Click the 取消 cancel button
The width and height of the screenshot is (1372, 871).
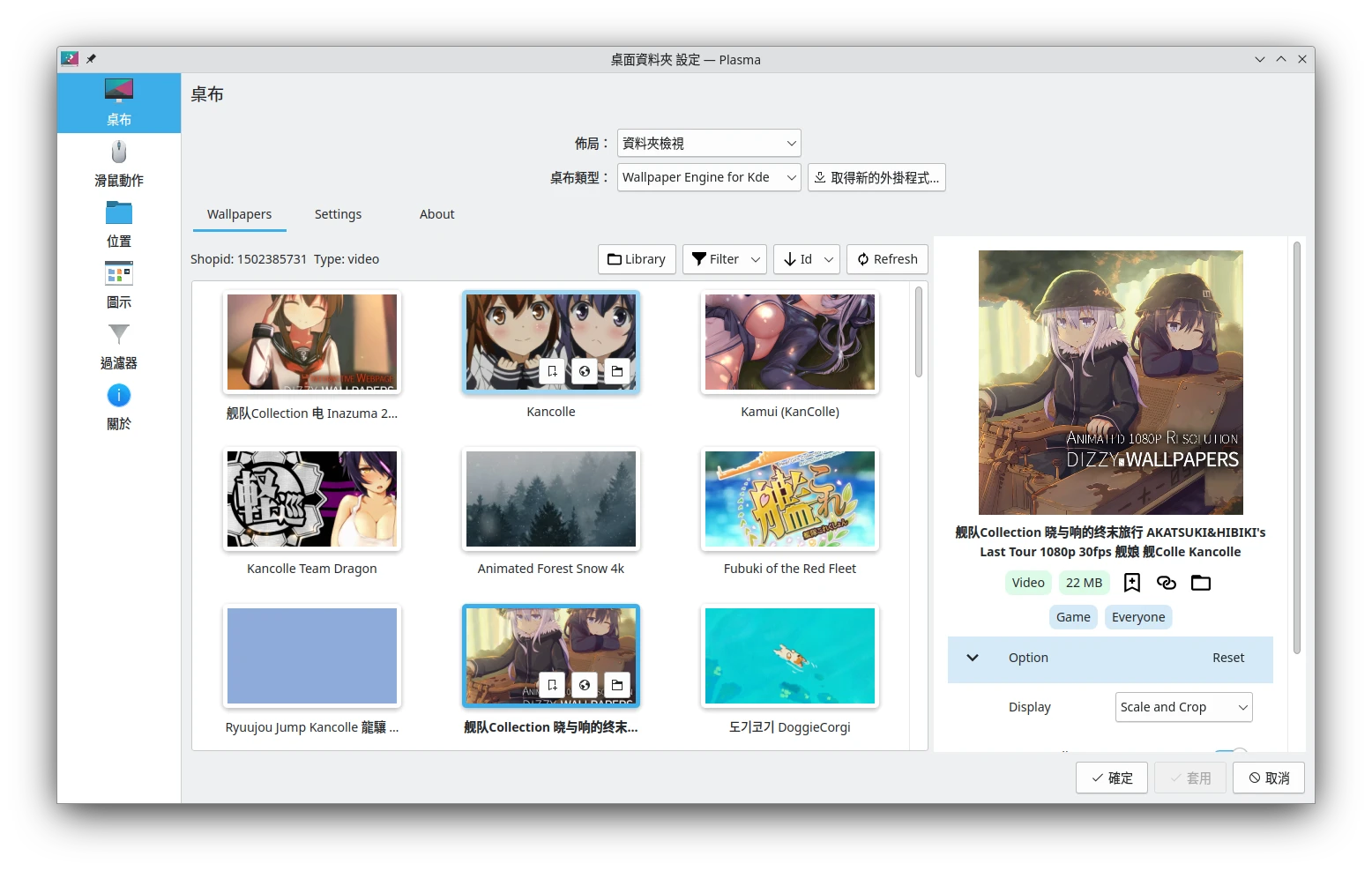pos(1269,778)
